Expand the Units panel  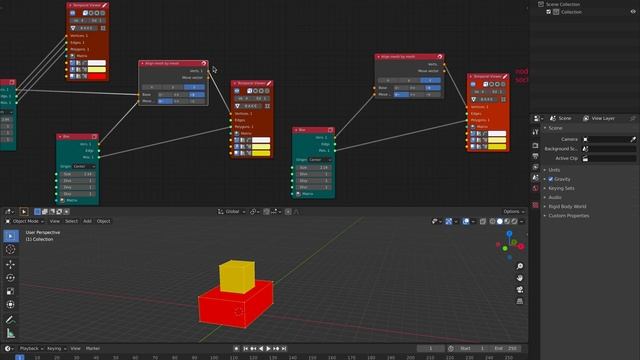coord(554,170)
